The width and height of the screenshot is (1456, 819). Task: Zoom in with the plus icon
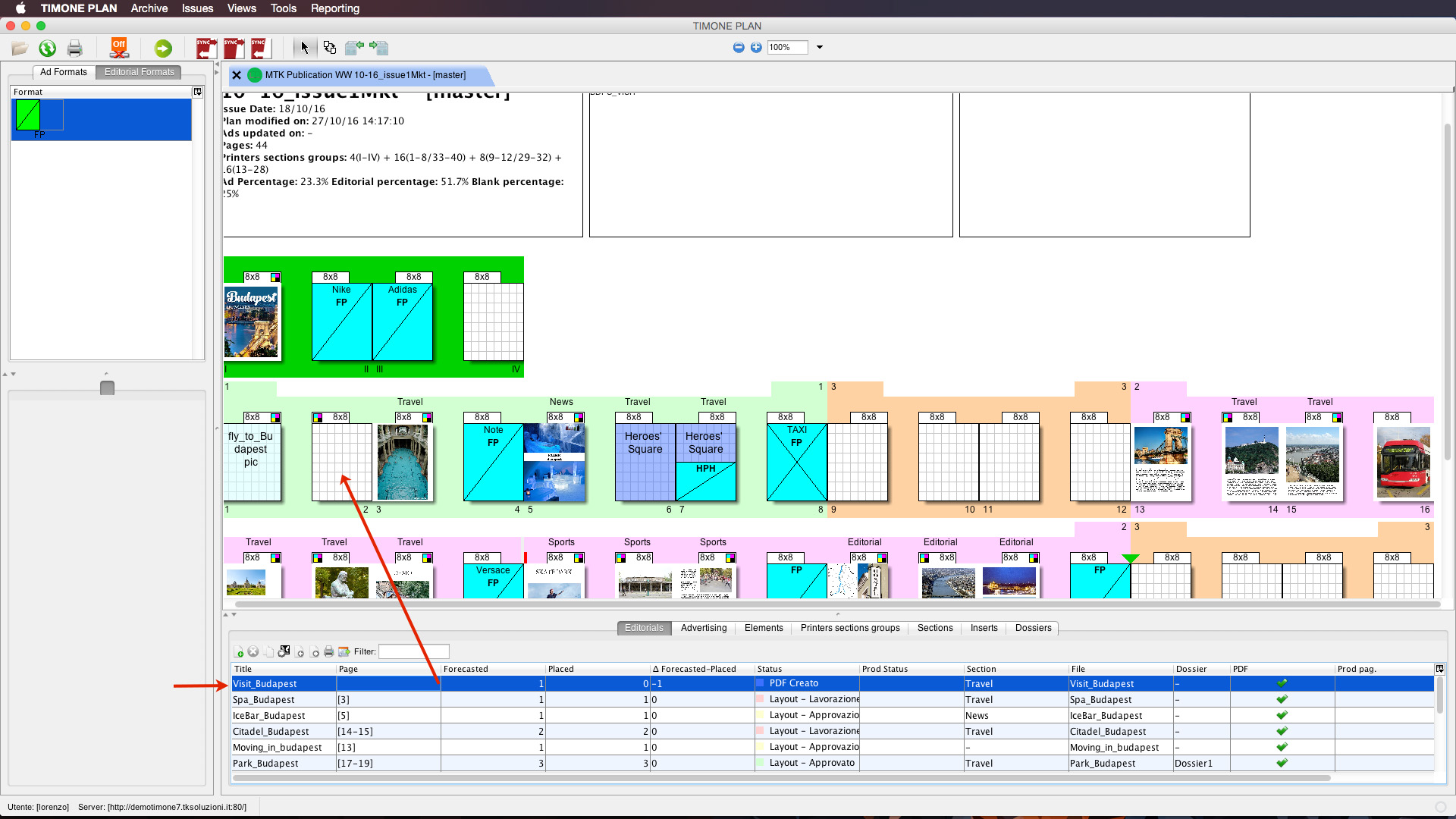pos(756,47)
